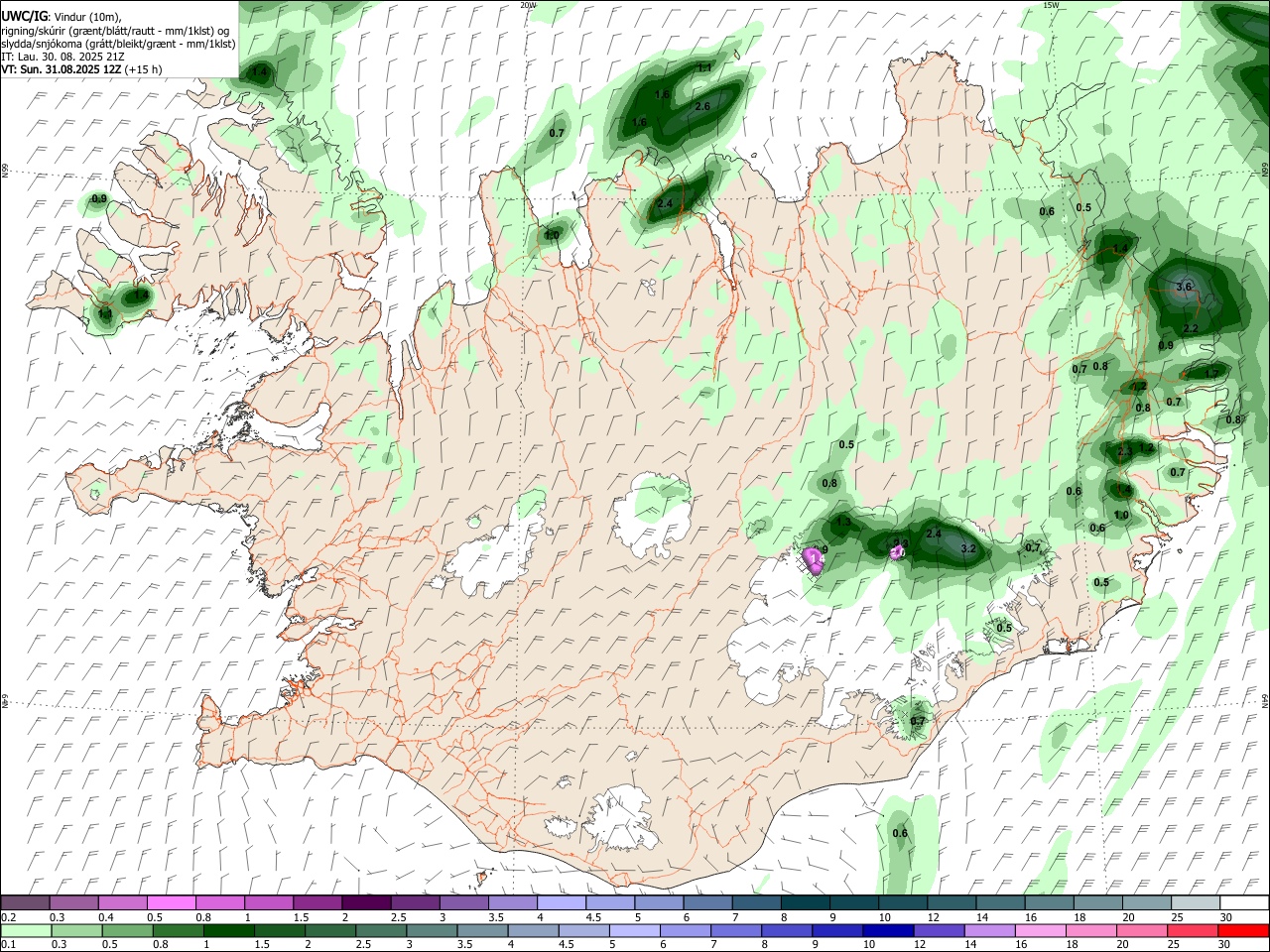Select the 15W longitude label
The image size is (1270, 952).
pos(1051,5)
